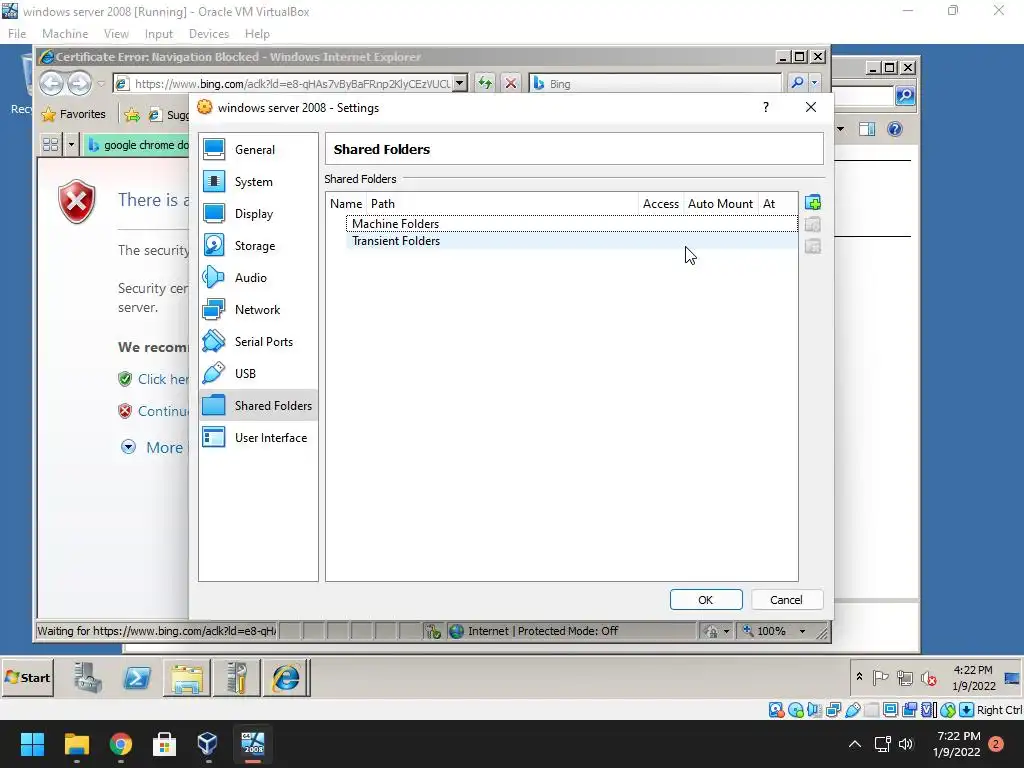
Task: Open the Network settings category
Action: (258, 310)
